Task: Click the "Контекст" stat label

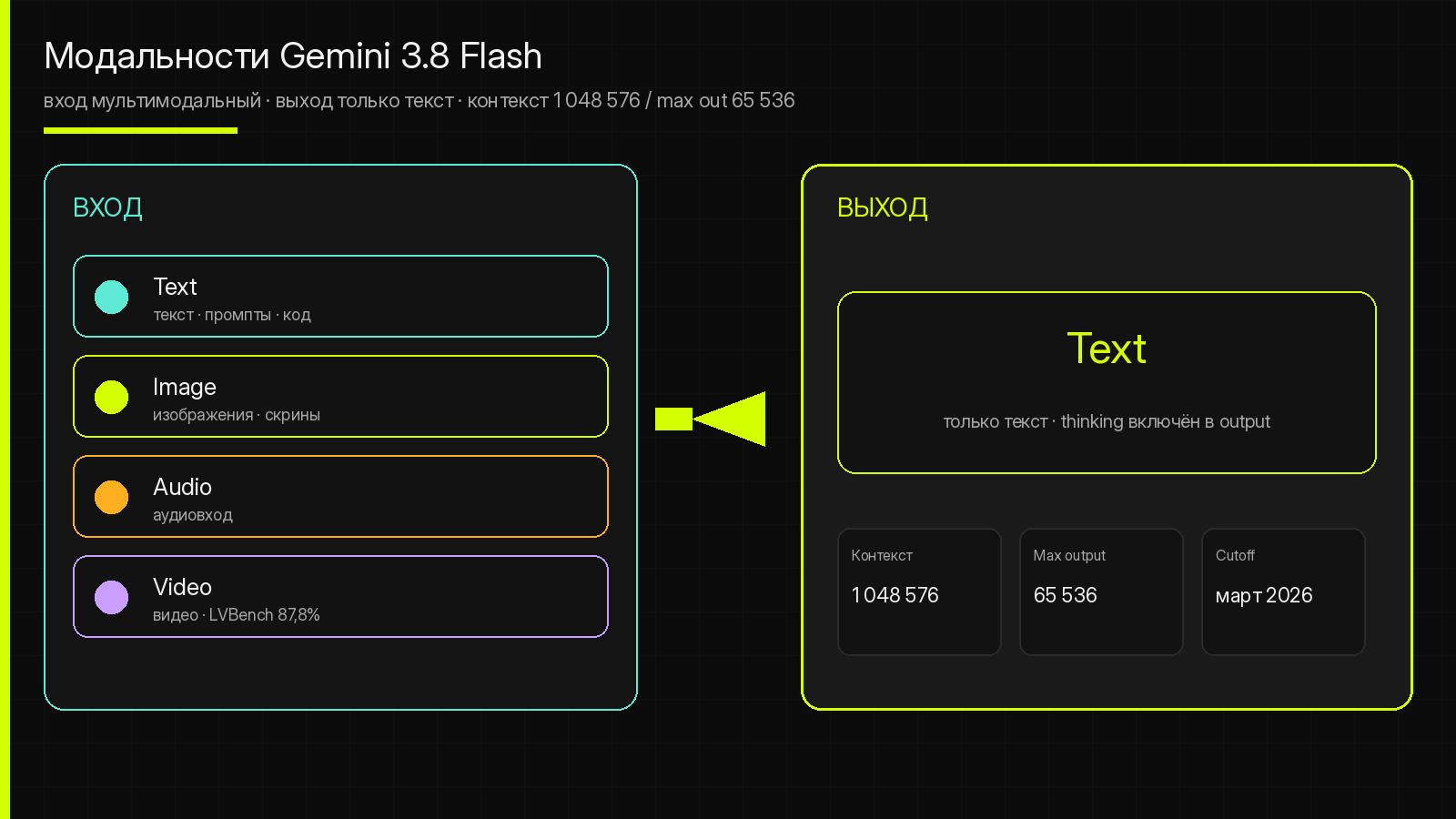Action: tap(882, 555)
